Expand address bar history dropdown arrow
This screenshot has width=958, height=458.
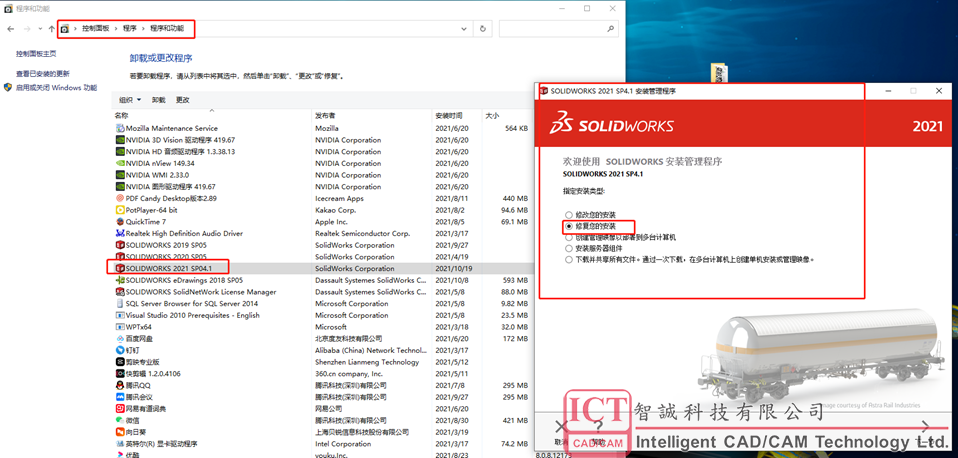click(464, 29)
